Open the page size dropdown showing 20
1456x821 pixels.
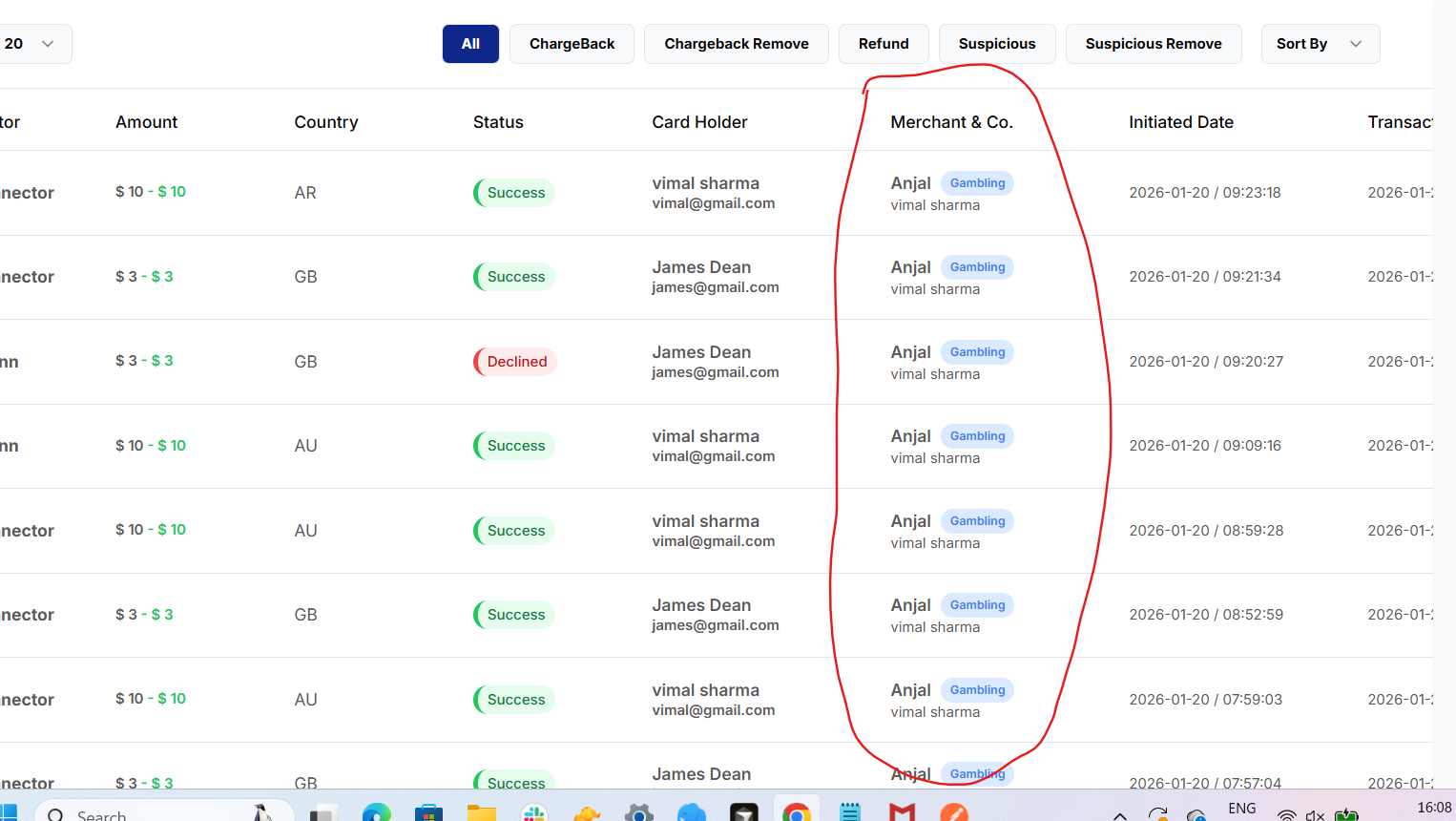[x=31, y=44]
